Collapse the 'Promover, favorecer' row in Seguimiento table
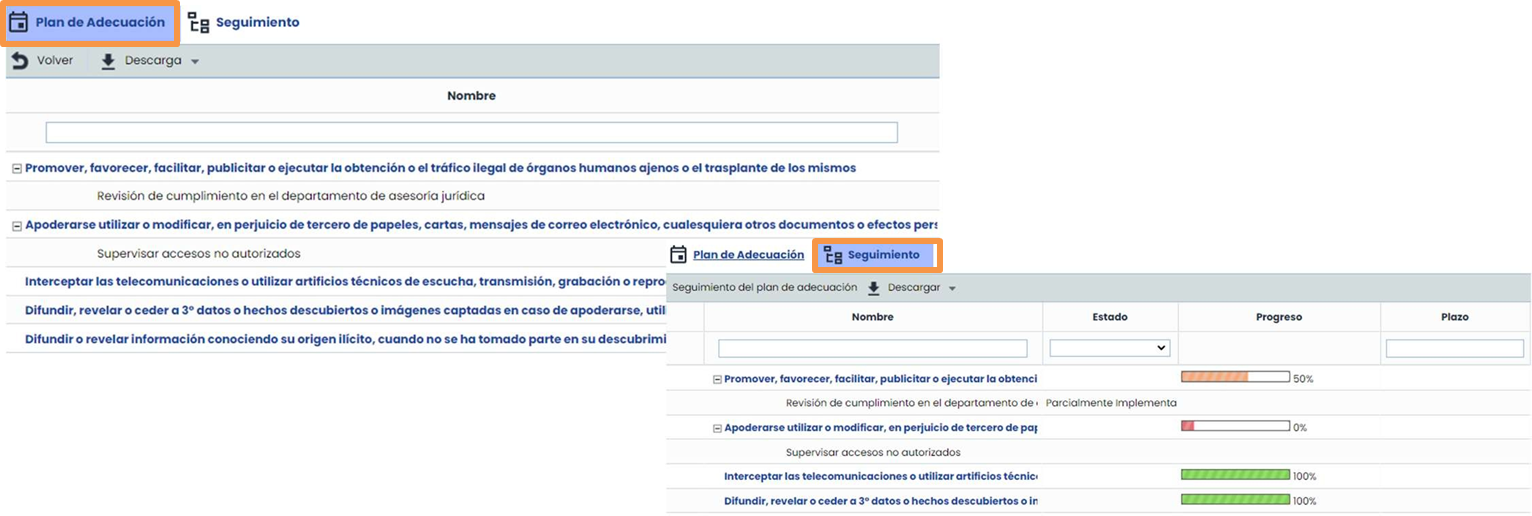The image size is (1532, 516). coord(717,379)
